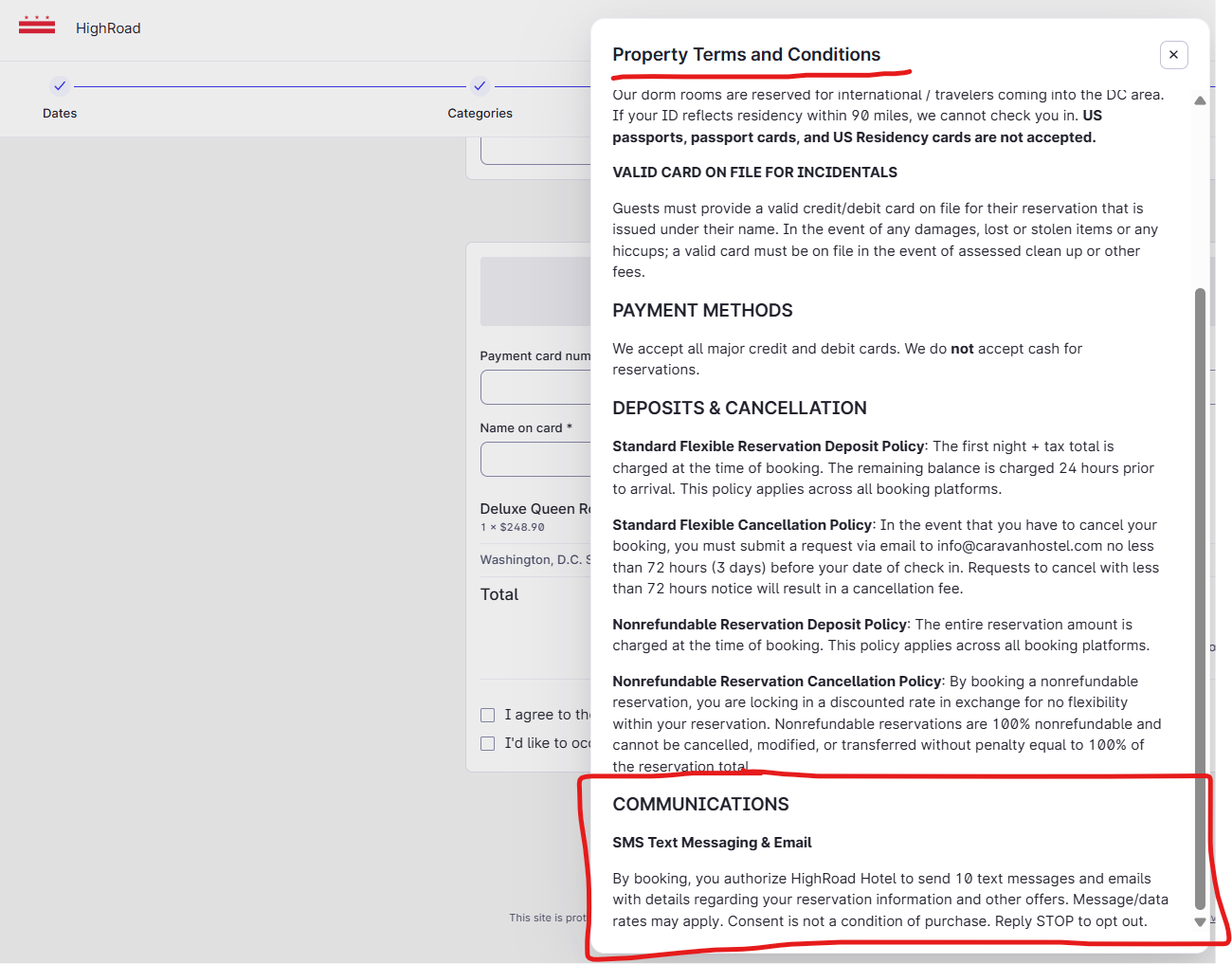Click the 'PAYMENT METHODS' heading
The image size is (1232, 964).
tap(702, 311)
